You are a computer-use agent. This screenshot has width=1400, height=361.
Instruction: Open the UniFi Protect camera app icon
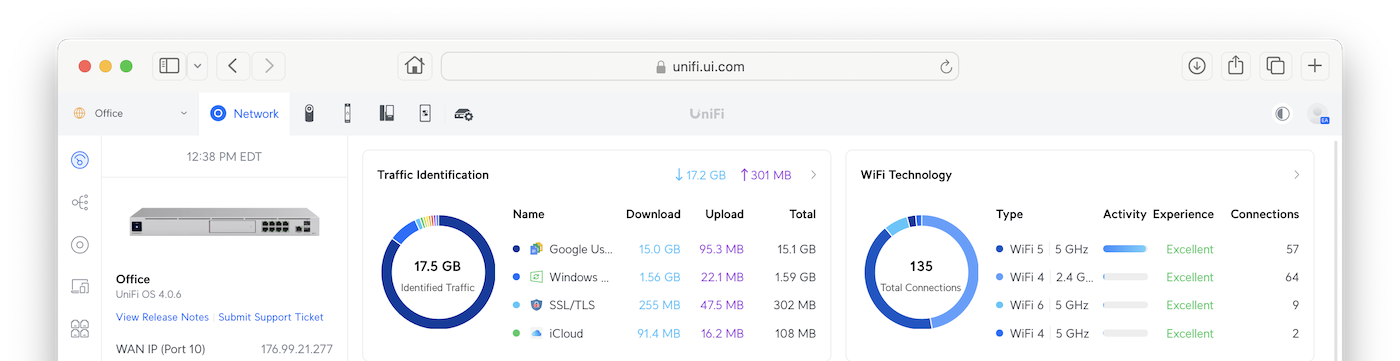[x=309, y=114]
